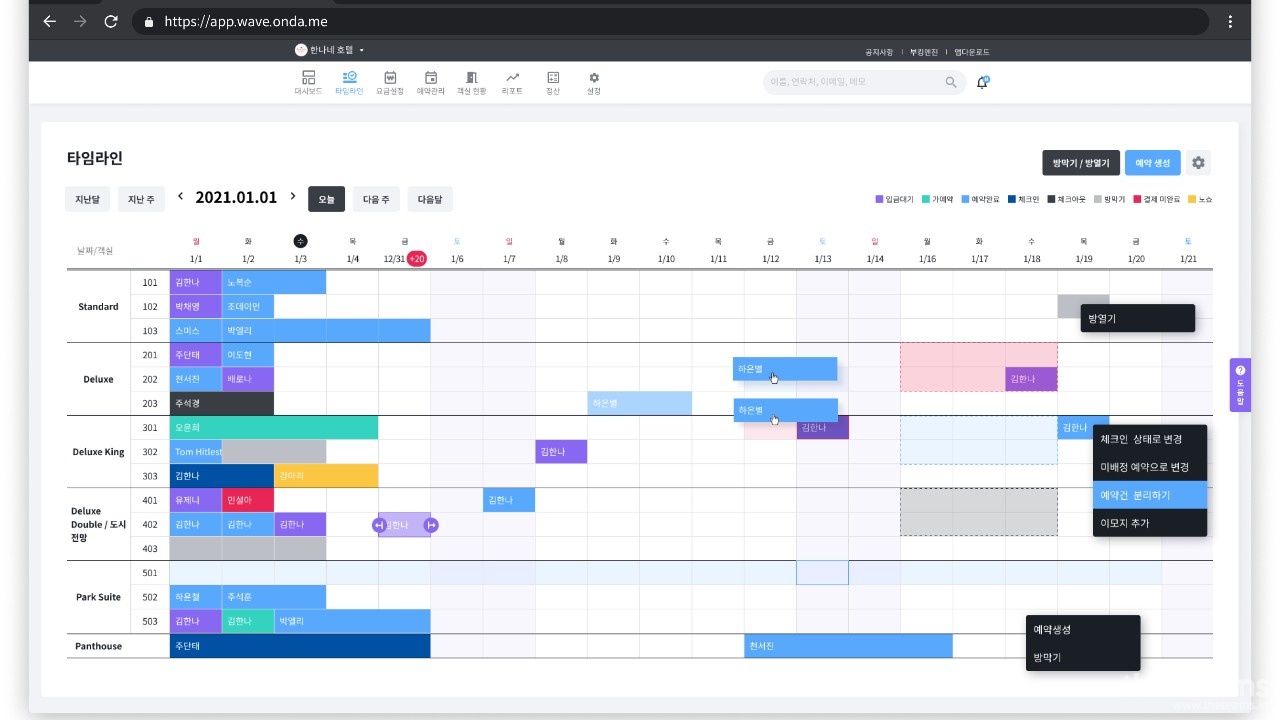Image resolution: width=1280 pixels, height=720 pixels.
Task: Click the 입금대기 purple legend swatch
Action: tap(879, 200)
